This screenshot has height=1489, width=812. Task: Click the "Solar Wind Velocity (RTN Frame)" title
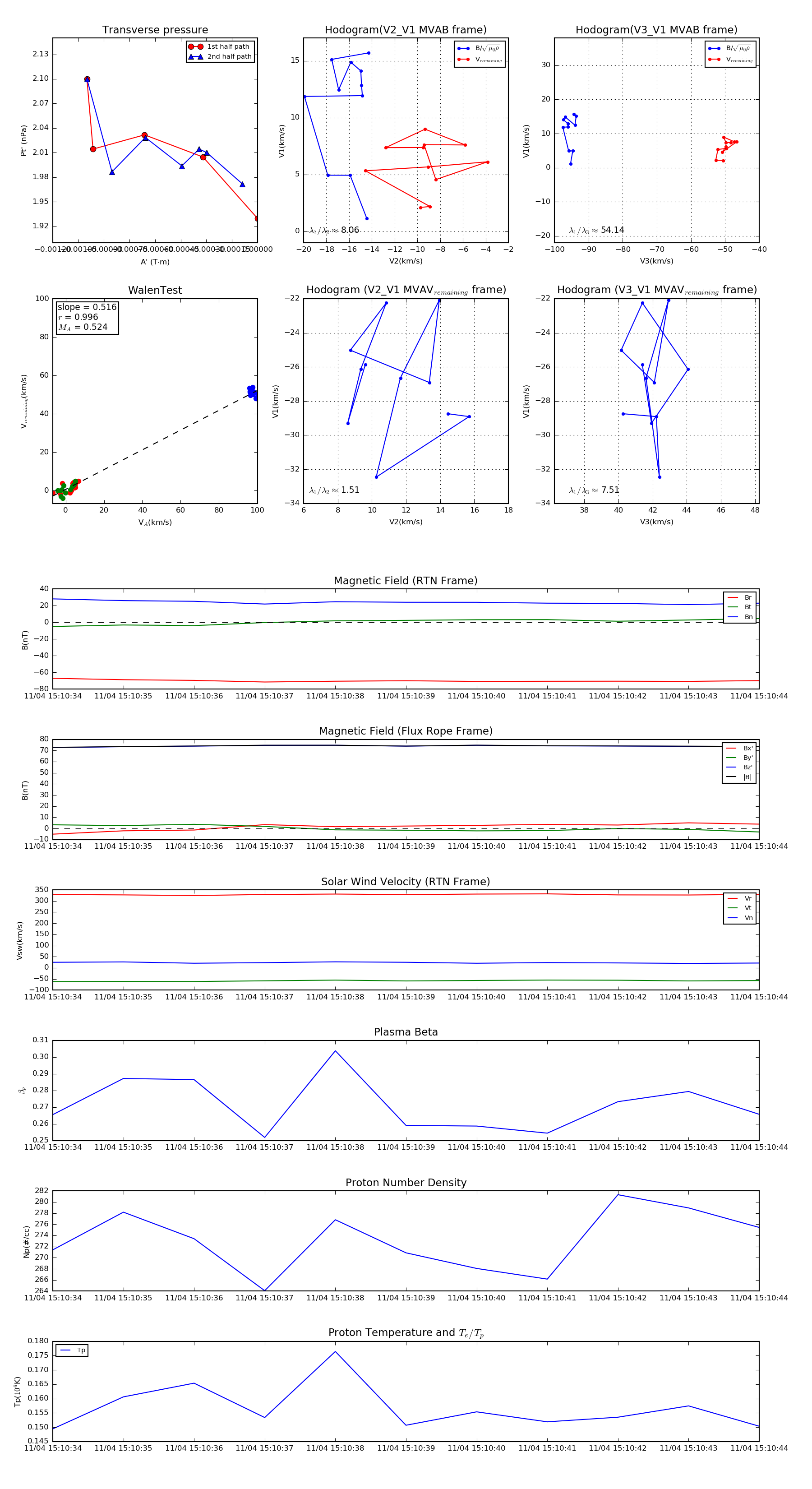(406, 882)
